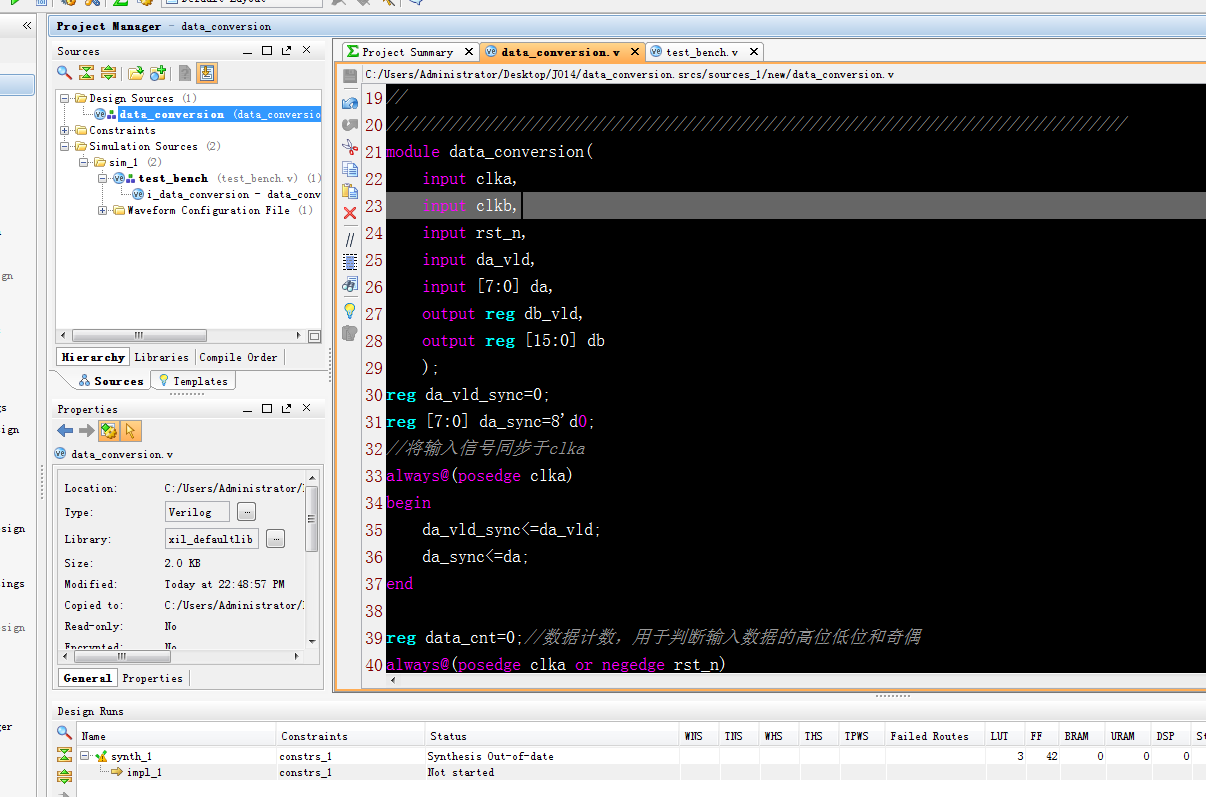Click the browse button next to xil_defaultlib

[x=275, y=539]
